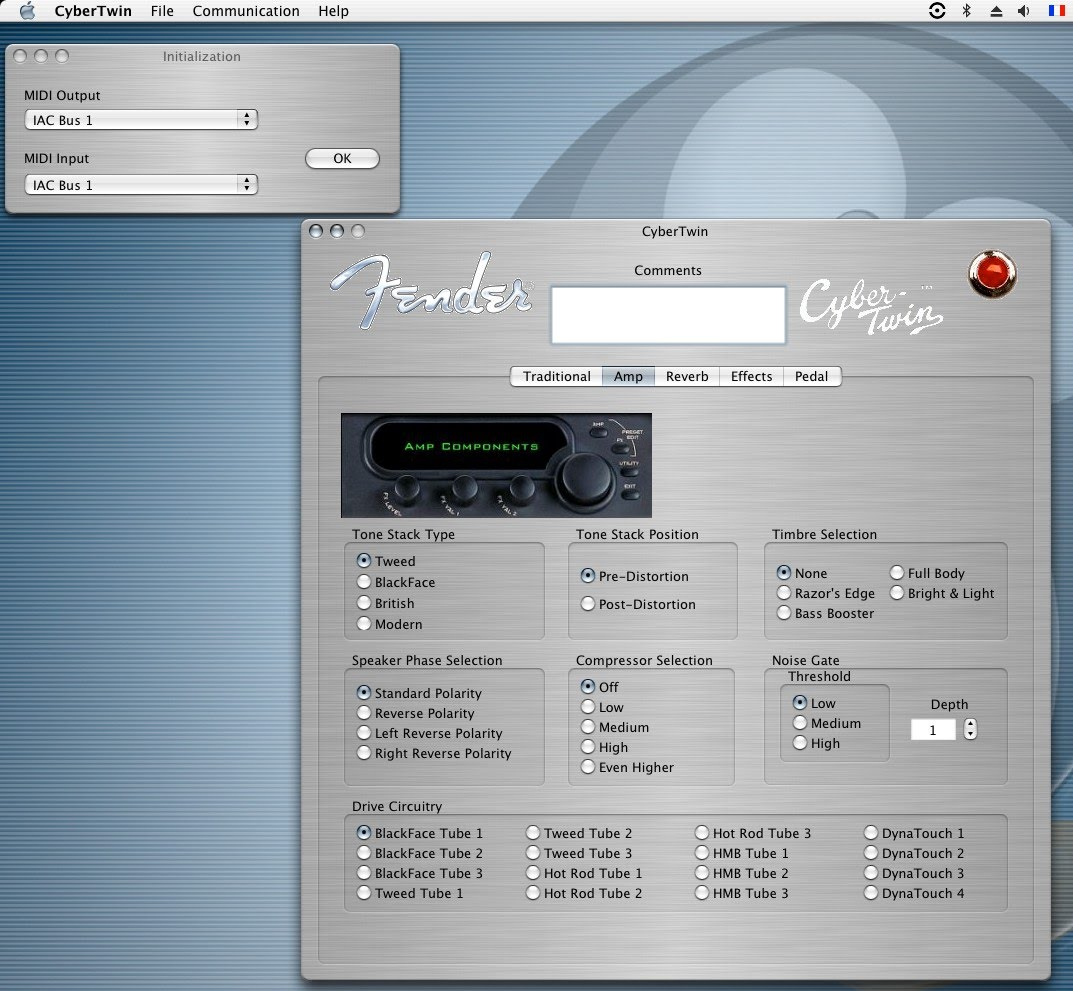Expand the MIDI Input dropdown
The height and width of the screenshot is (991, 1073).
pyautogui.click(x=141, y=185)
